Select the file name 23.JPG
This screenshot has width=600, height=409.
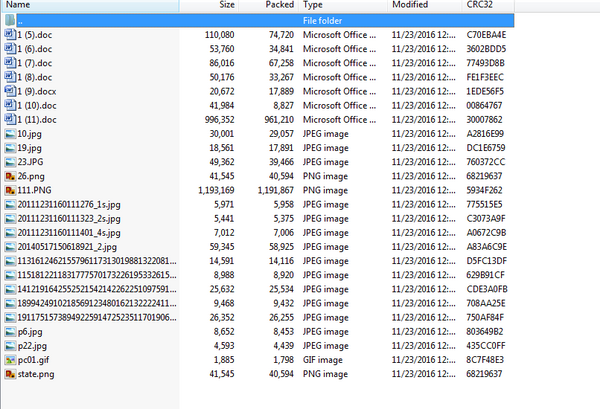30,162
